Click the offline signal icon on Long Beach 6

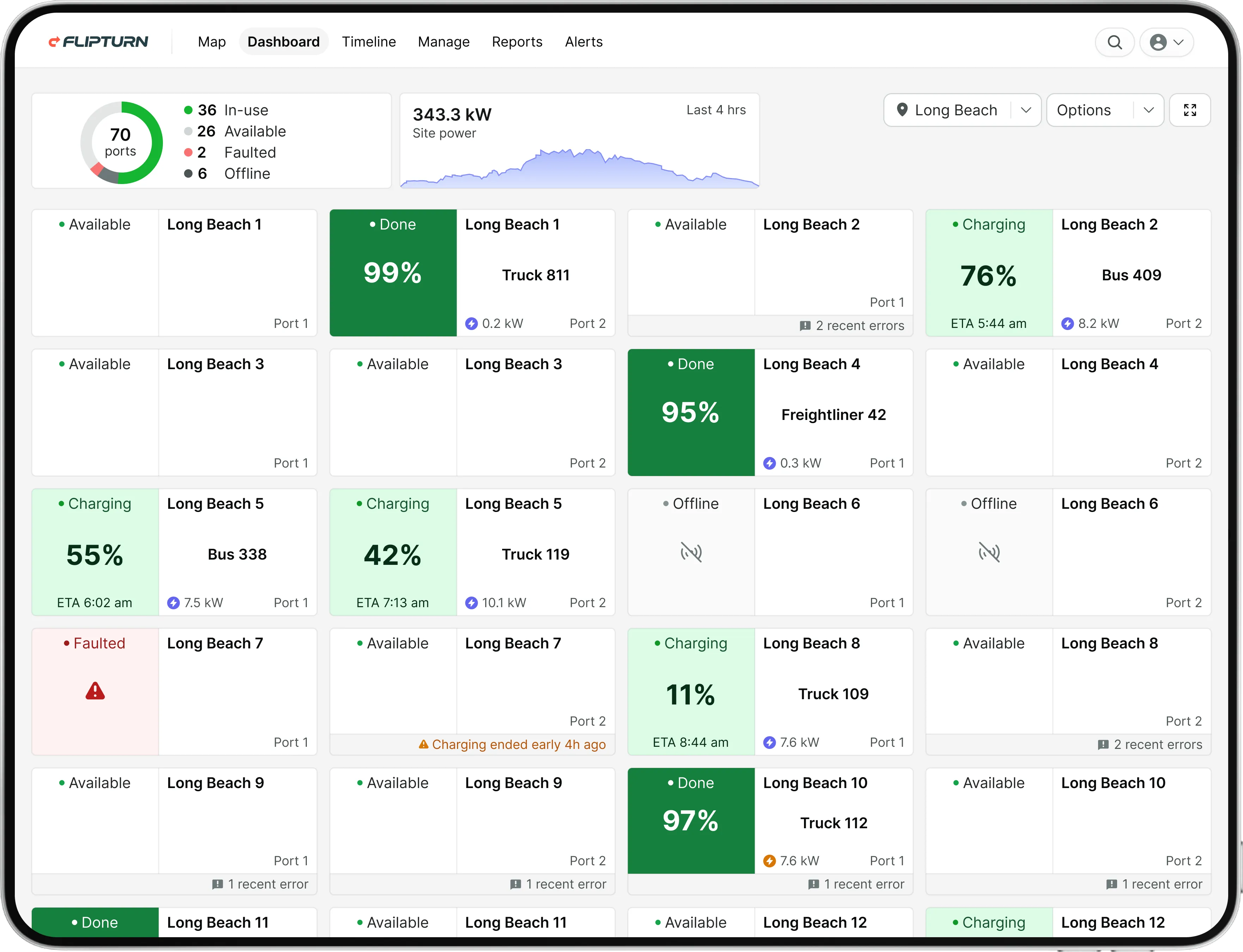click(690, 553)
